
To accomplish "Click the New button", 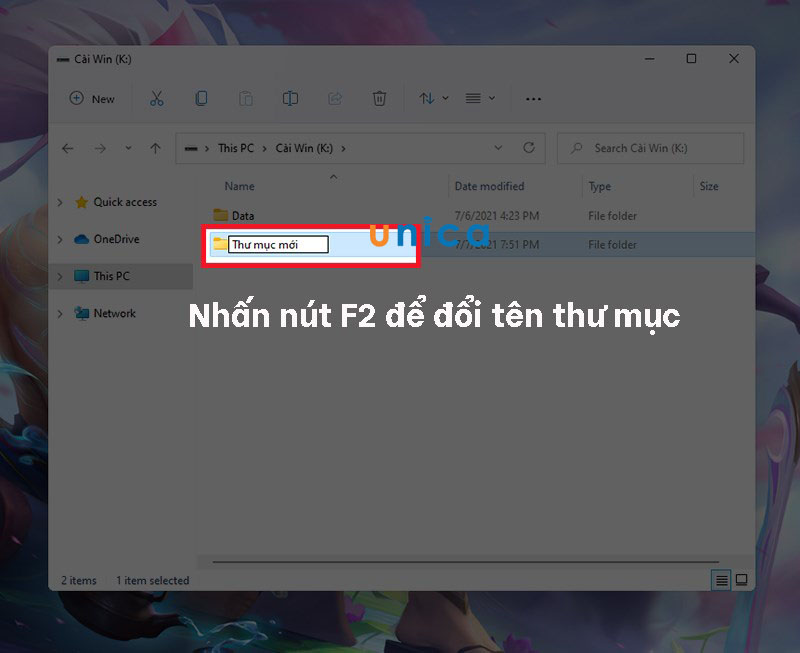I will click(92, 98).
